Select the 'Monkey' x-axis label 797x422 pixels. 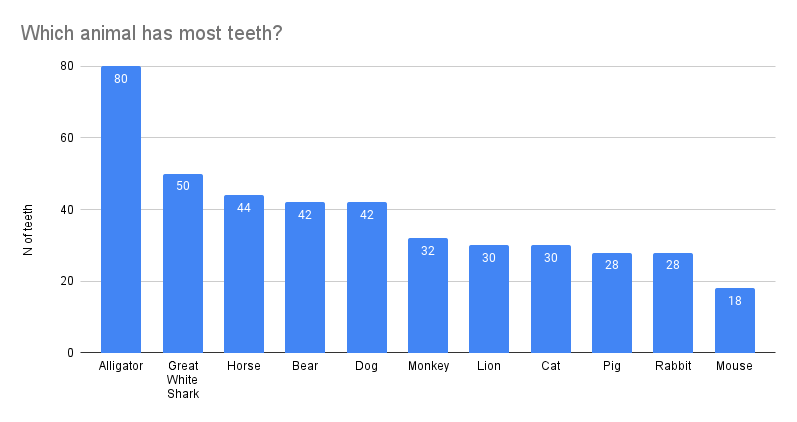[x=428, y=366]
